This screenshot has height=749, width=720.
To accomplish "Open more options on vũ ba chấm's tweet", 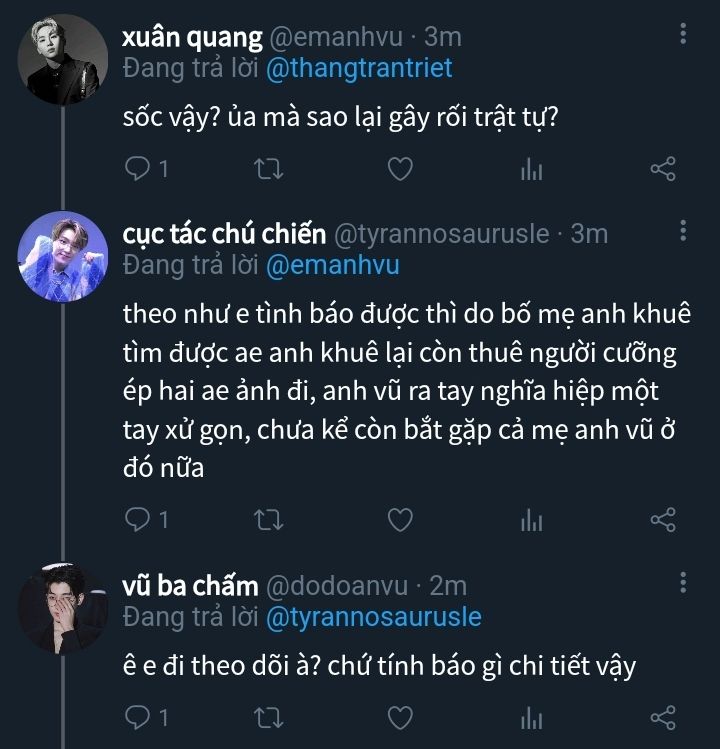I will (x=683, y=583).
